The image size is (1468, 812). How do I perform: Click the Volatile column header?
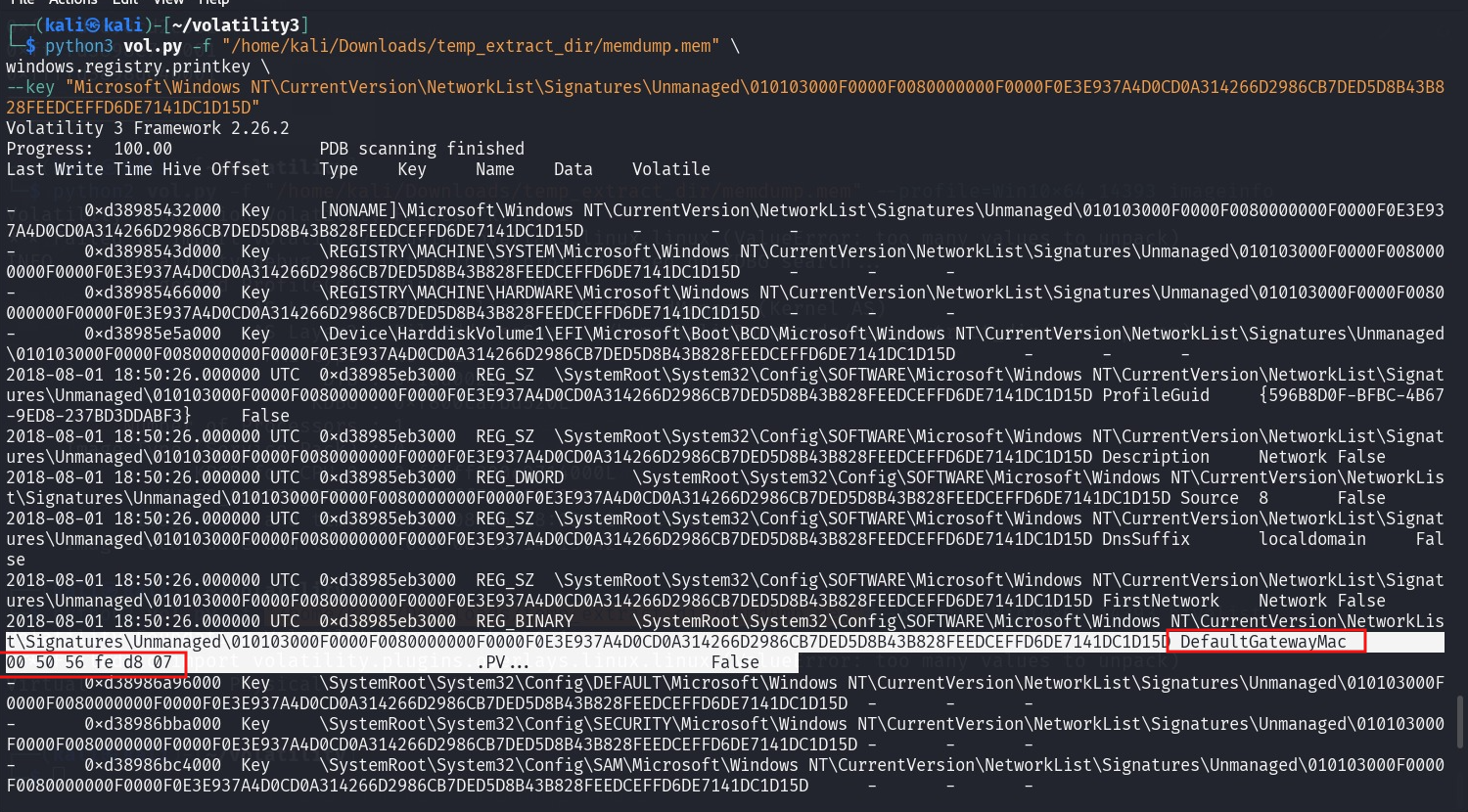click(x=671, y=169)
